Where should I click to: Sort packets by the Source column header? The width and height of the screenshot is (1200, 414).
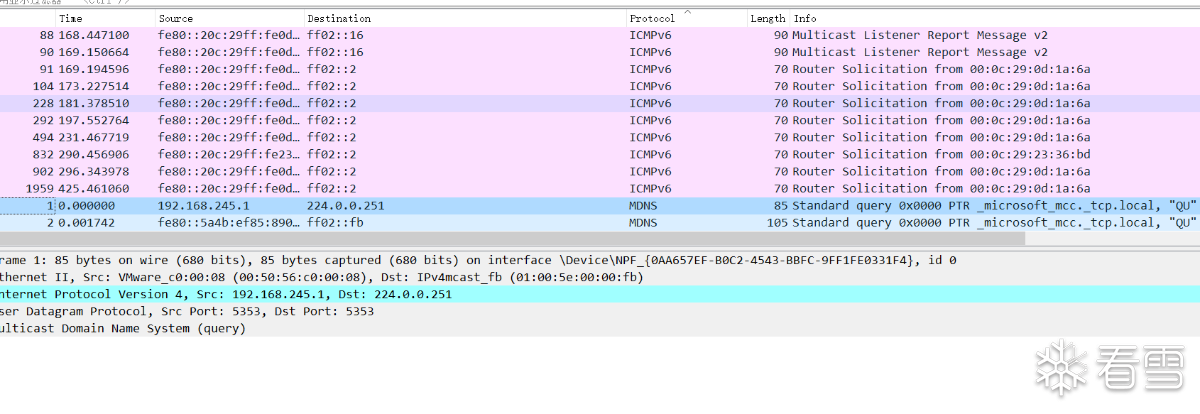click(x=229, y=18)
